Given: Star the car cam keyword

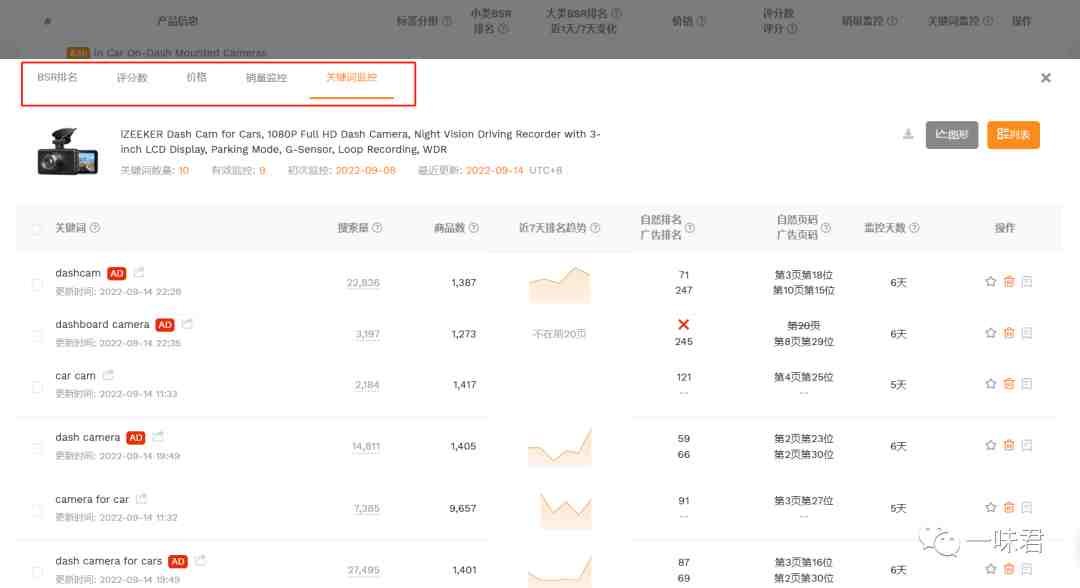Looking at the screenshot, I should coord(990,384).
